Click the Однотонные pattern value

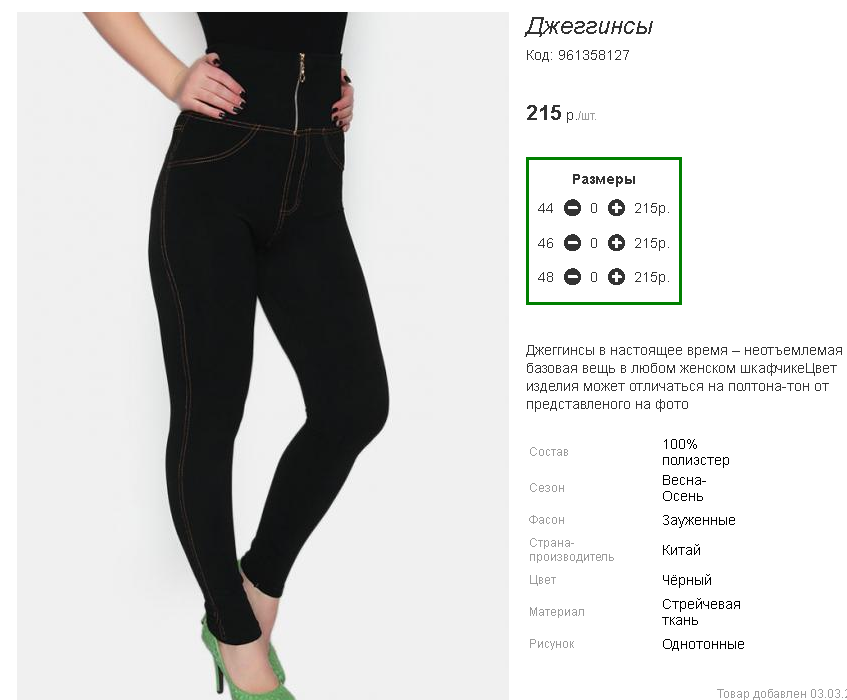[703, 644]
